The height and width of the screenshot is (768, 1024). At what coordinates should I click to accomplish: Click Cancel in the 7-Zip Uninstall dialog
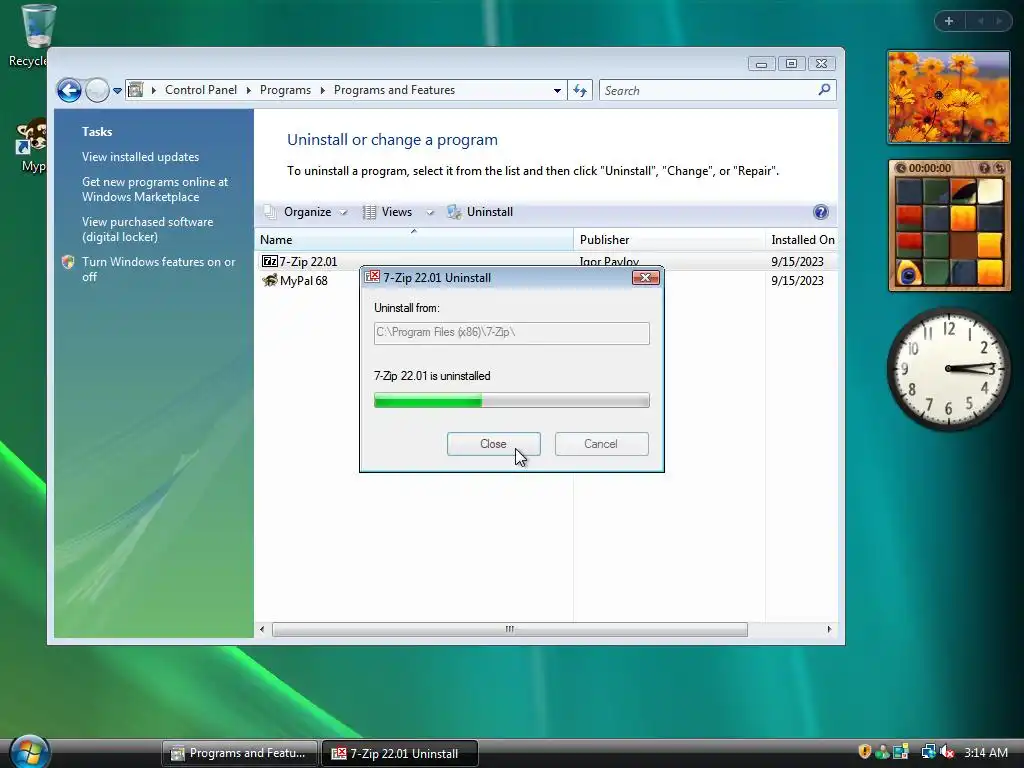pyautogui.click(x=601, y=444)
